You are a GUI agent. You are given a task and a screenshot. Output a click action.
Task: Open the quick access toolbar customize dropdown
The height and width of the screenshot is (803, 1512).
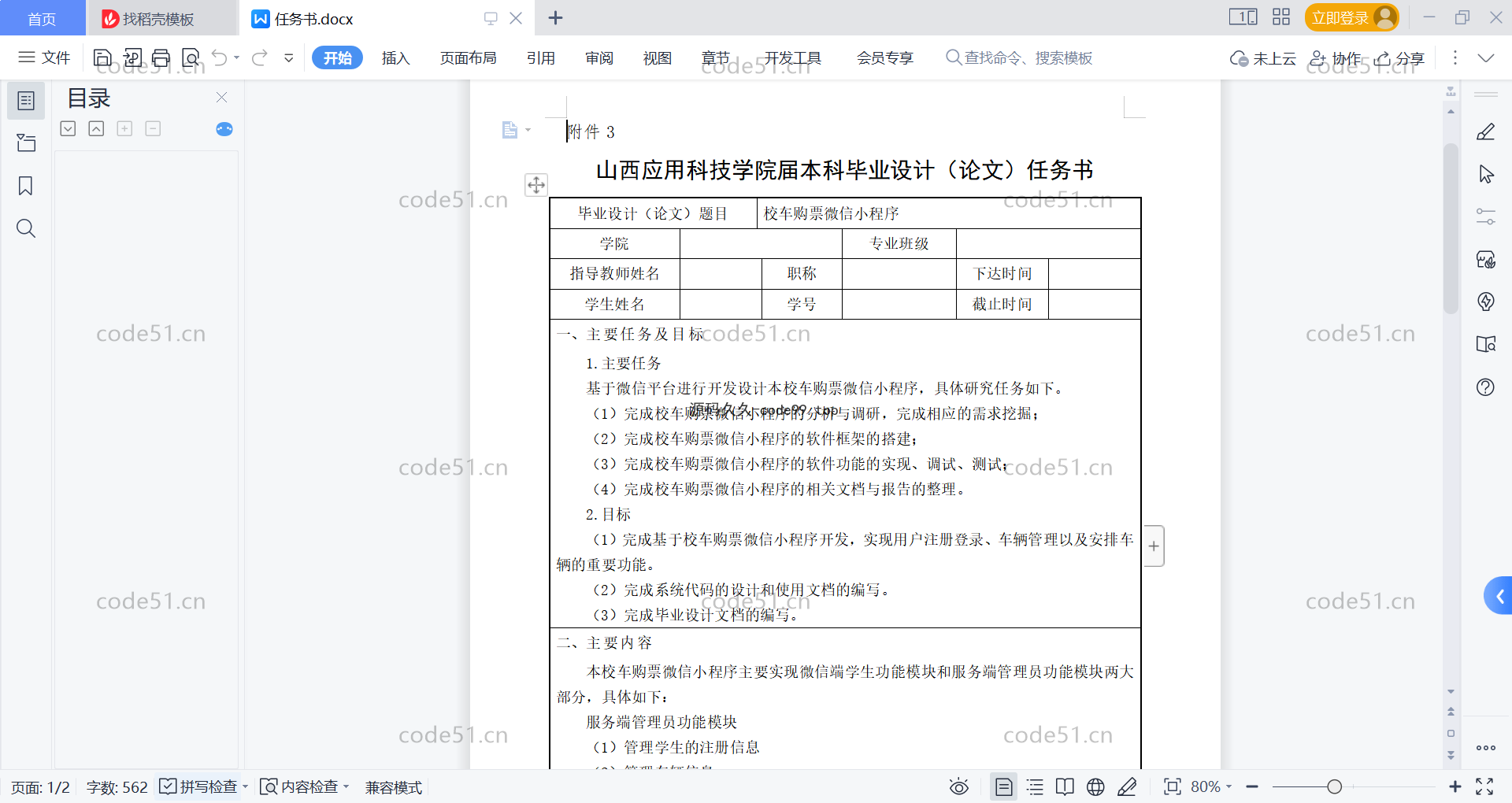289,57
